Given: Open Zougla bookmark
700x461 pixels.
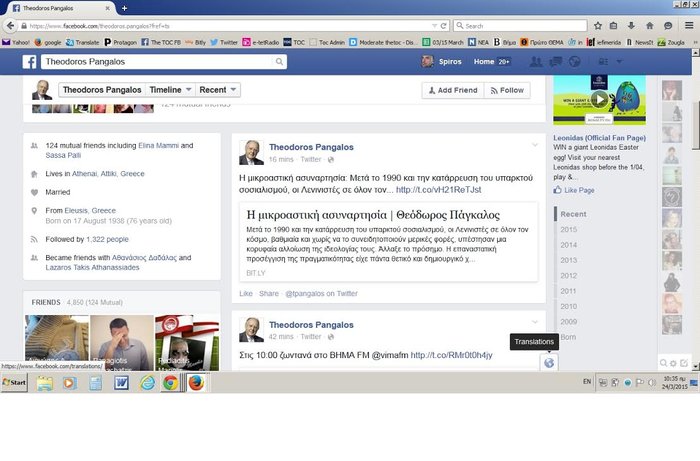Looking at the screenshot, I should 671,42.
